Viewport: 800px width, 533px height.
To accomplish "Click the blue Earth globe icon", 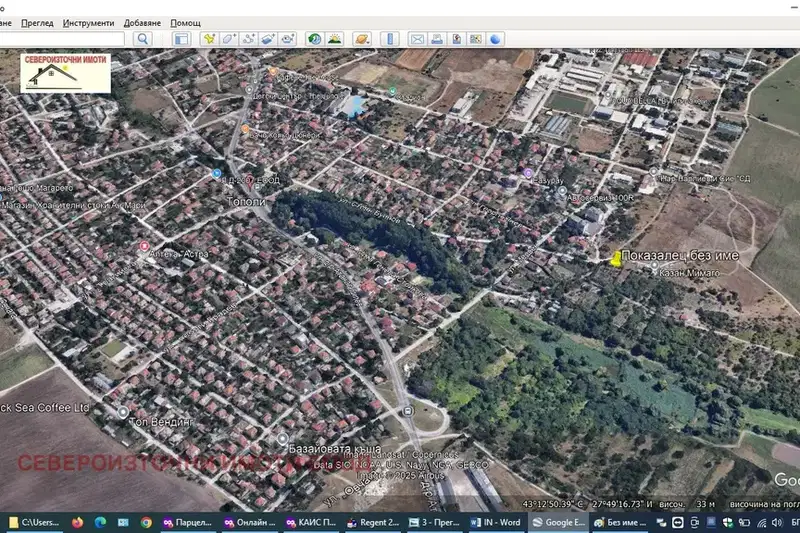I will [x=495, y=39].
